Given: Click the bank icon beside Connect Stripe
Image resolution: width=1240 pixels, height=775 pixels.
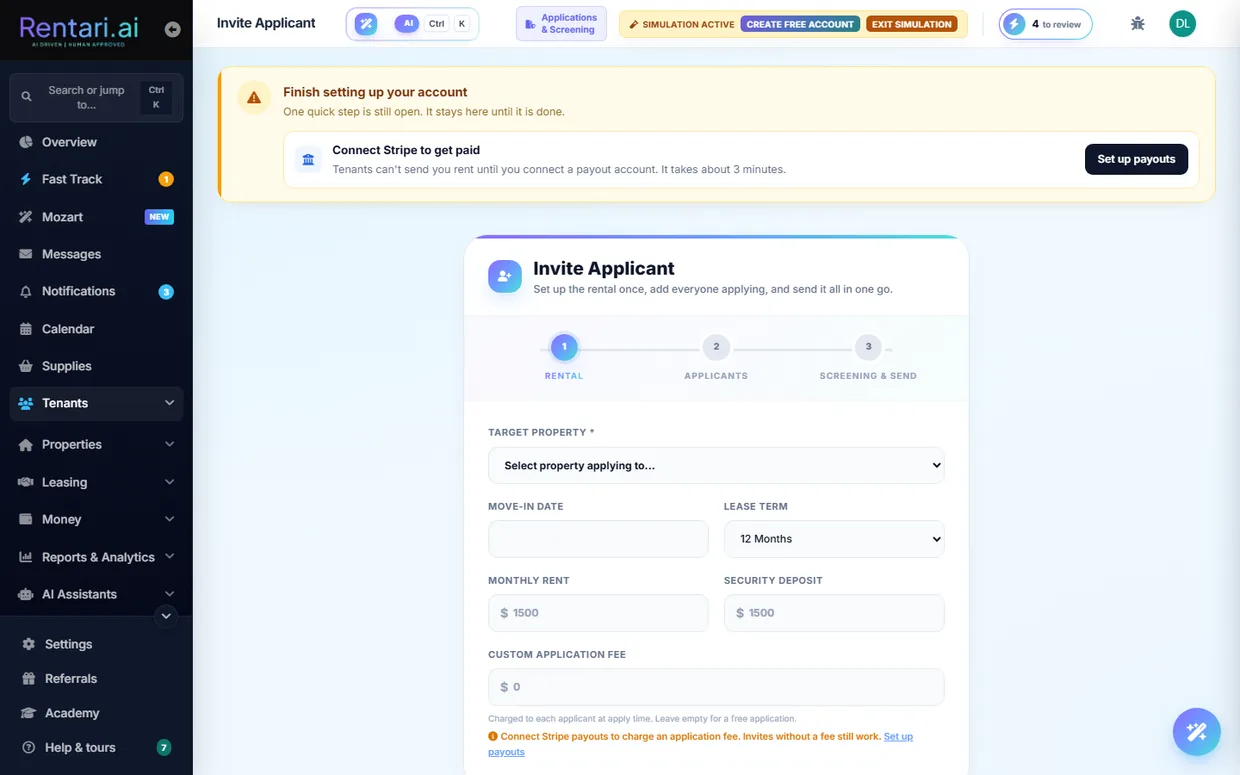Looking at the screenshot, I should point(308,159).
